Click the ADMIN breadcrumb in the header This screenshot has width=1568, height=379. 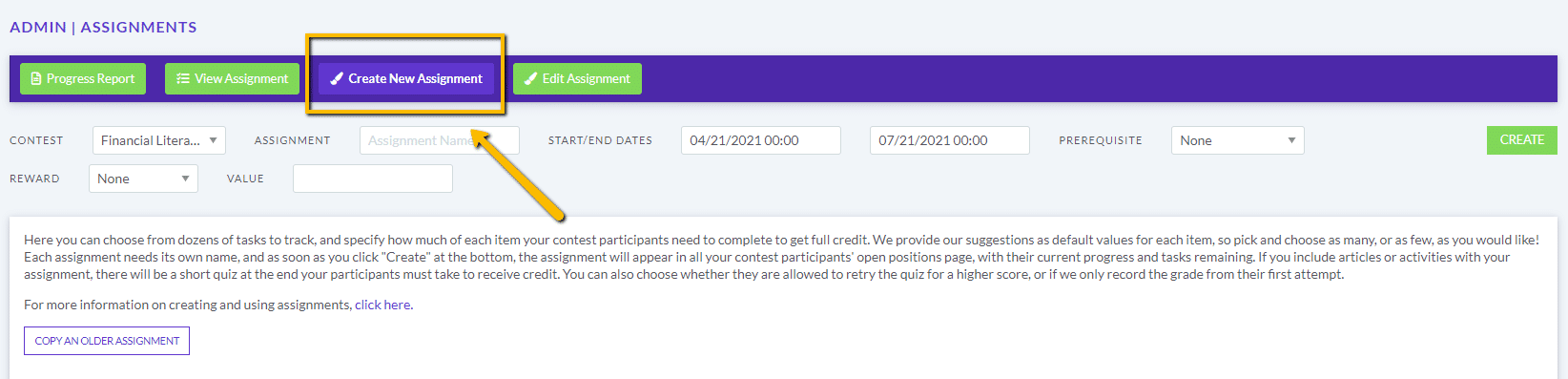[x=38, y=28]
